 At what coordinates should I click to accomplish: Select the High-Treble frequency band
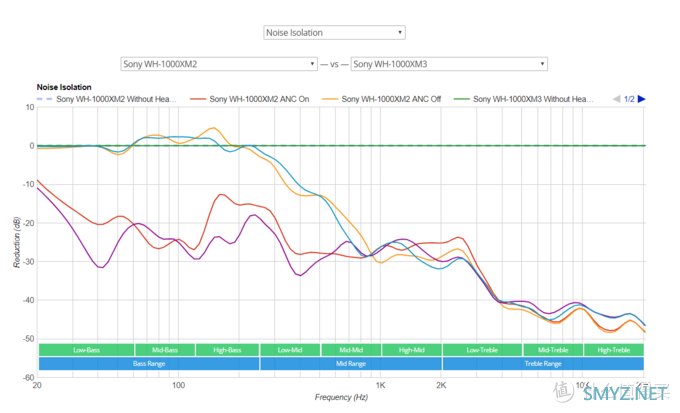point(614,350)
